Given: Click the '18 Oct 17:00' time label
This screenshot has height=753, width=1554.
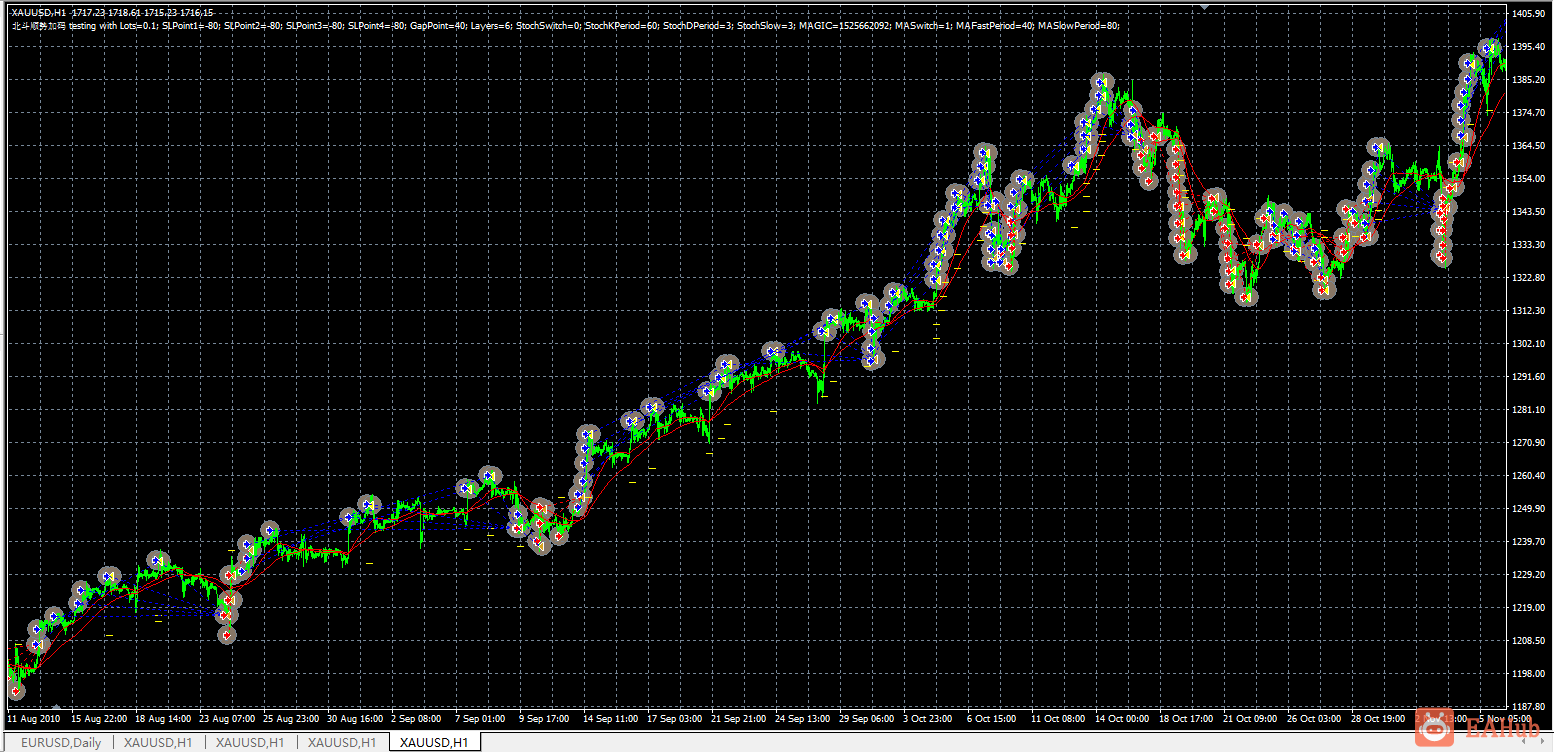Looking at the screenshot, I should coord(1187,718).
